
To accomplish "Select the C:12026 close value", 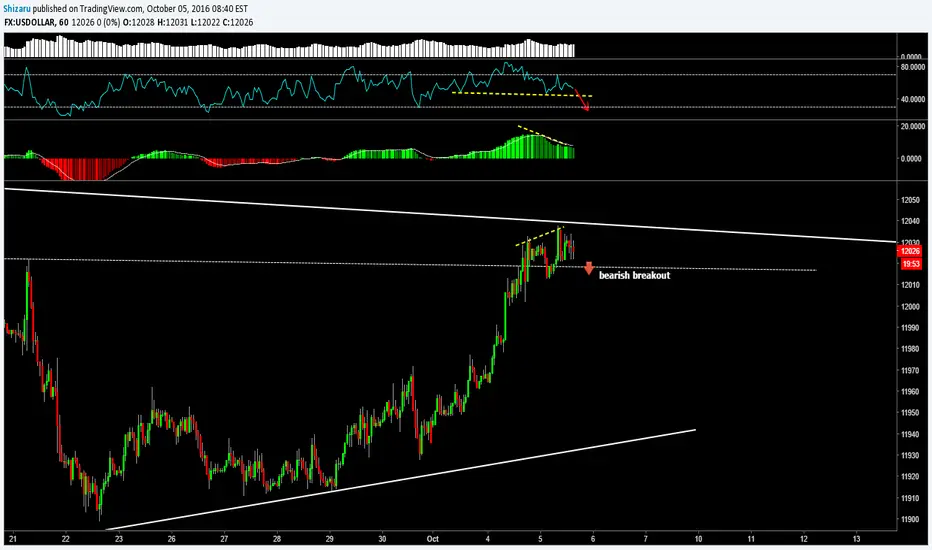I will [x=238, y=23].
